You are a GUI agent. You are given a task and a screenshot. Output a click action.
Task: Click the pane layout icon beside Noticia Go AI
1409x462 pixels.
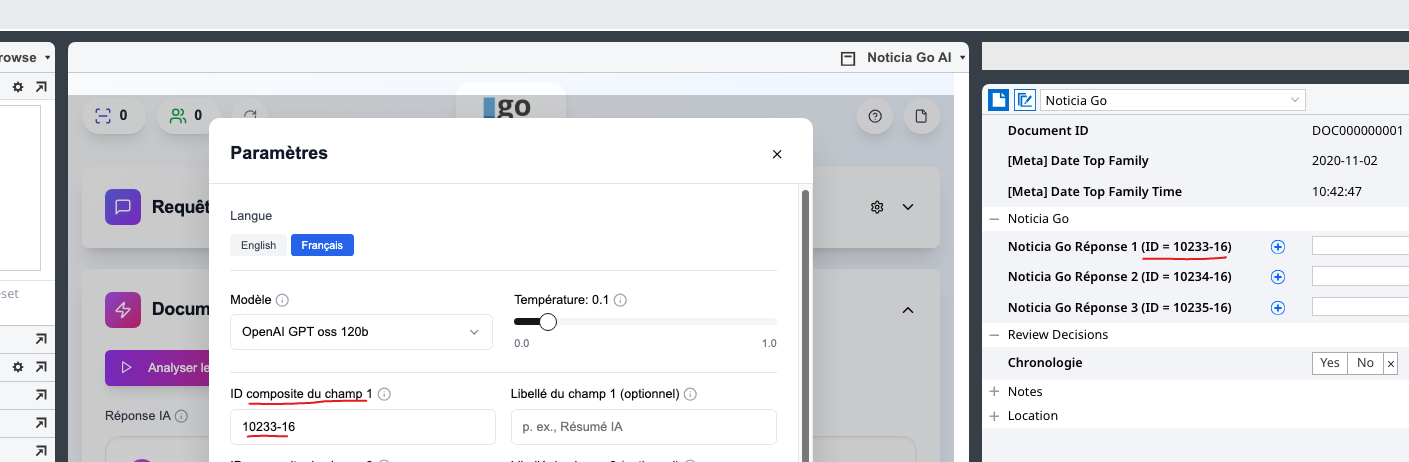(x=848, y=58)
